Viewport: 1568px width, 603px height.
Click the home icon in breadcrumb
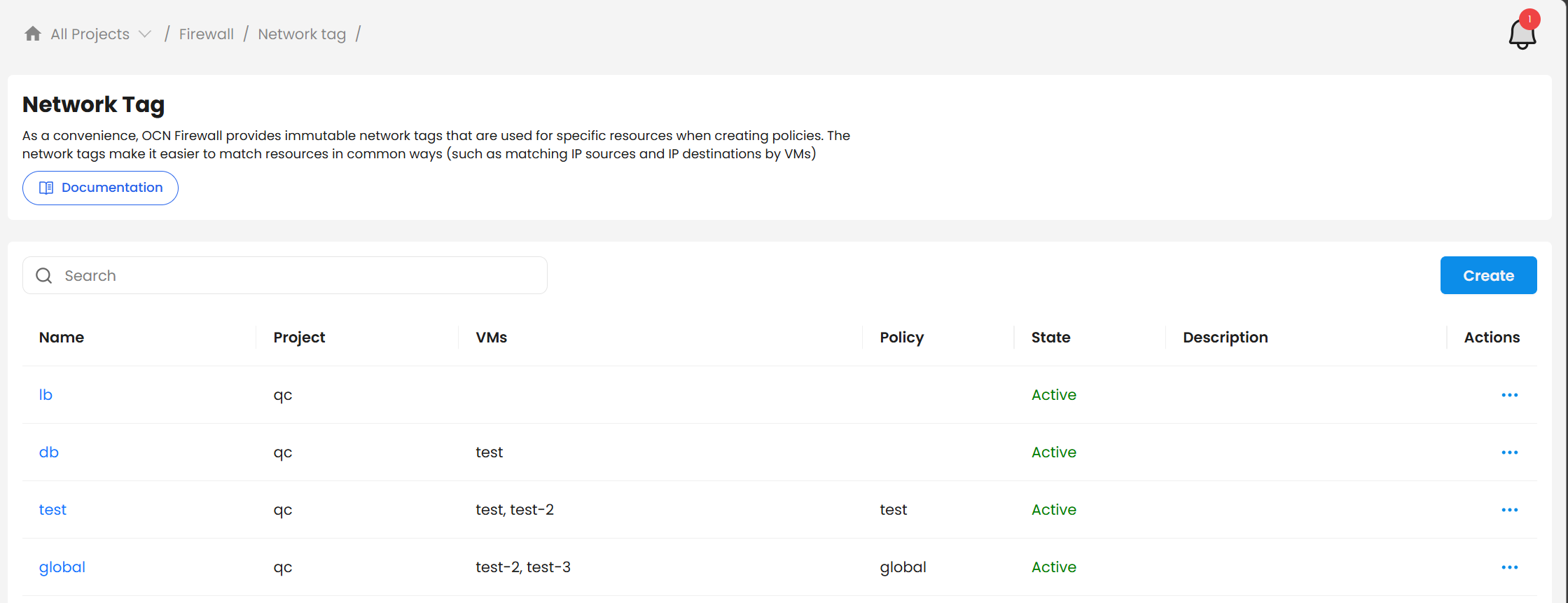tap(32, 34)
